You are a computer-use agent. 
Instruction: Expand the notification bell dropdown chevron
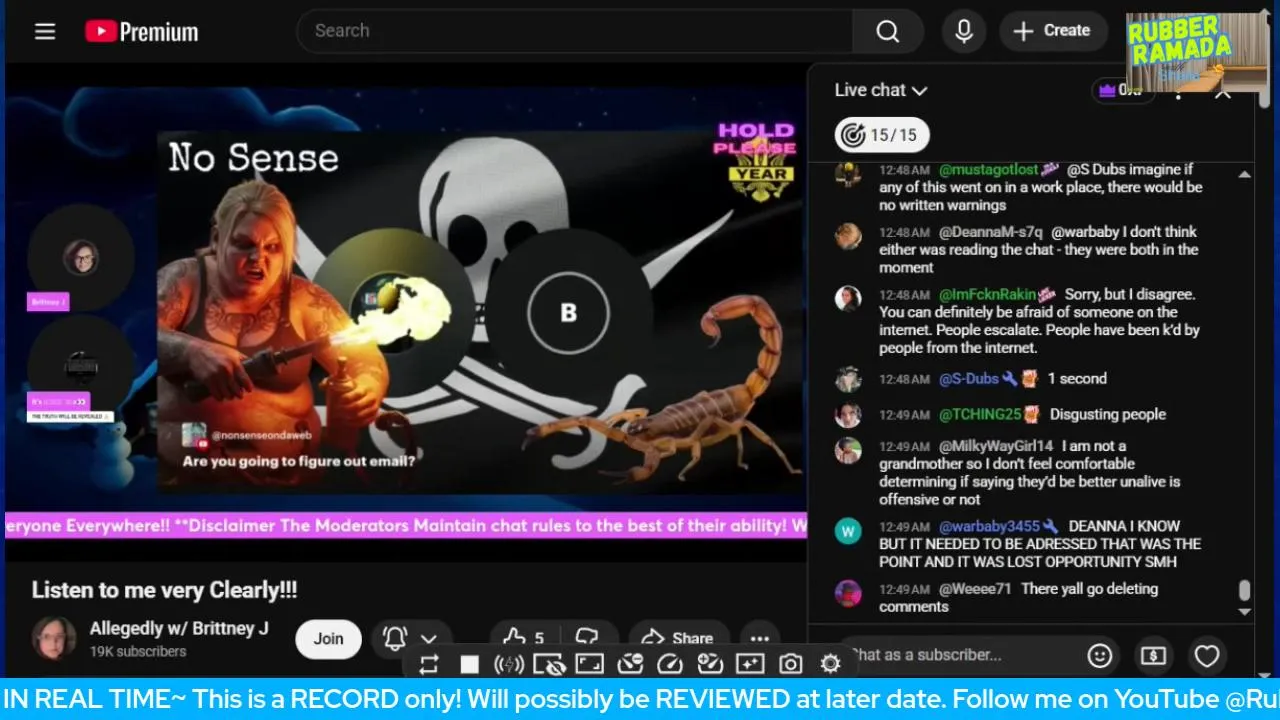[x=429, y=639]
